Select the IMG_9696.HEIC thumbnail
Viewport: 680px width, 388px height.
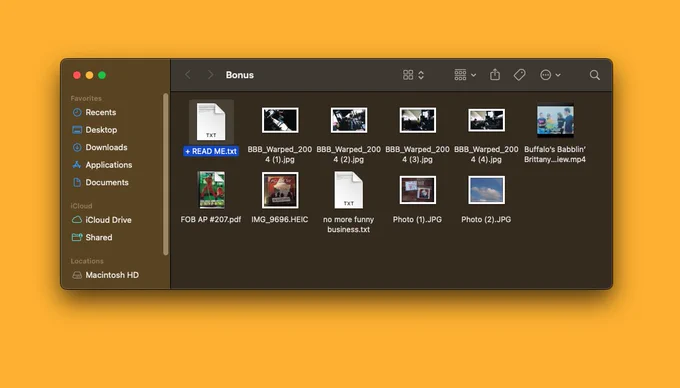pos(280,190)
